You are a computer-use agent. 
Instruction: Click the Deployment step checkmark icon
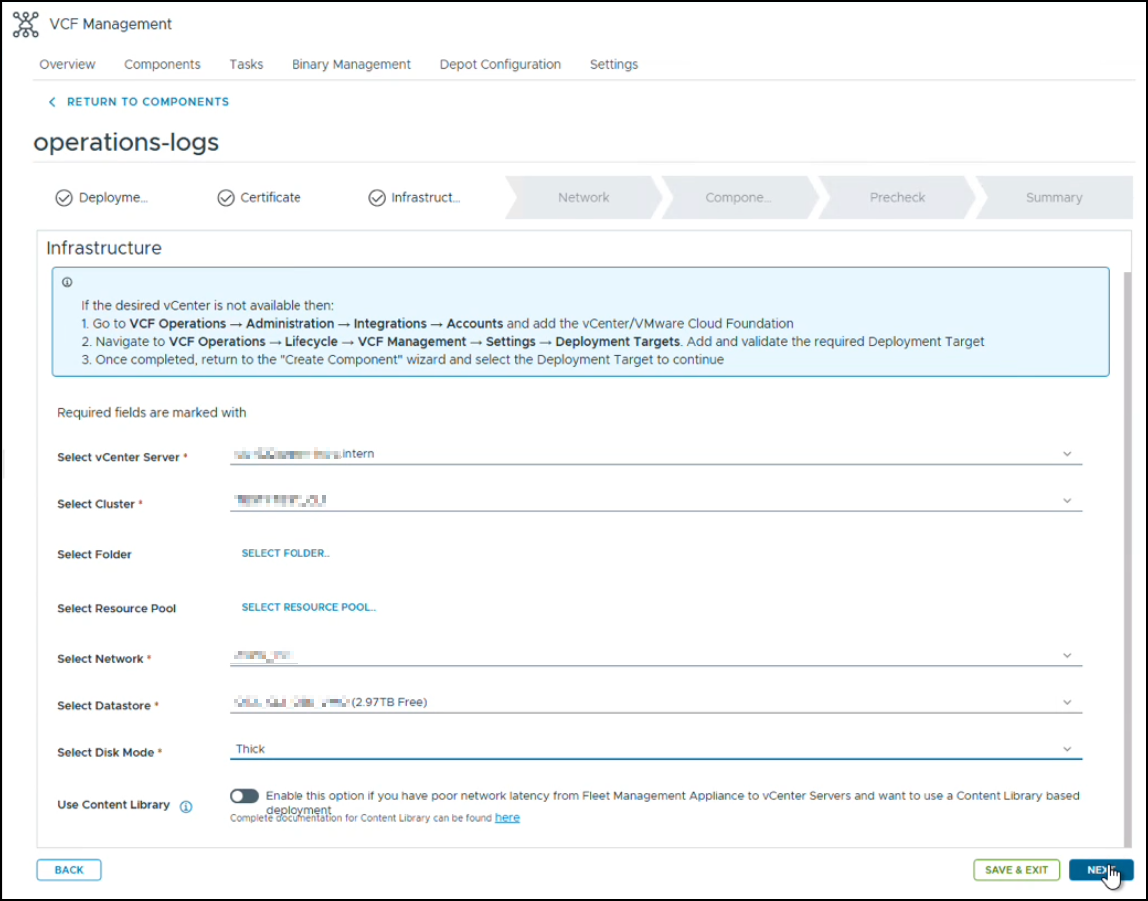pos(64,198)
